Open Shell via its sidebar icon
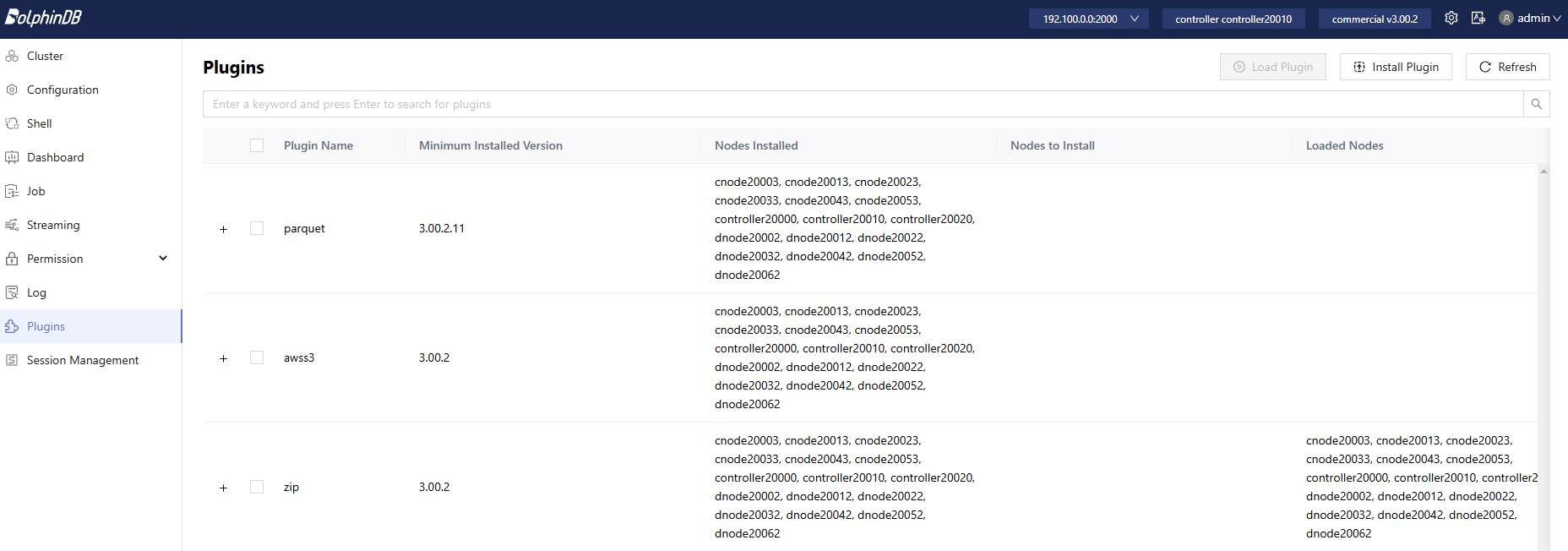 click(12, 123)
